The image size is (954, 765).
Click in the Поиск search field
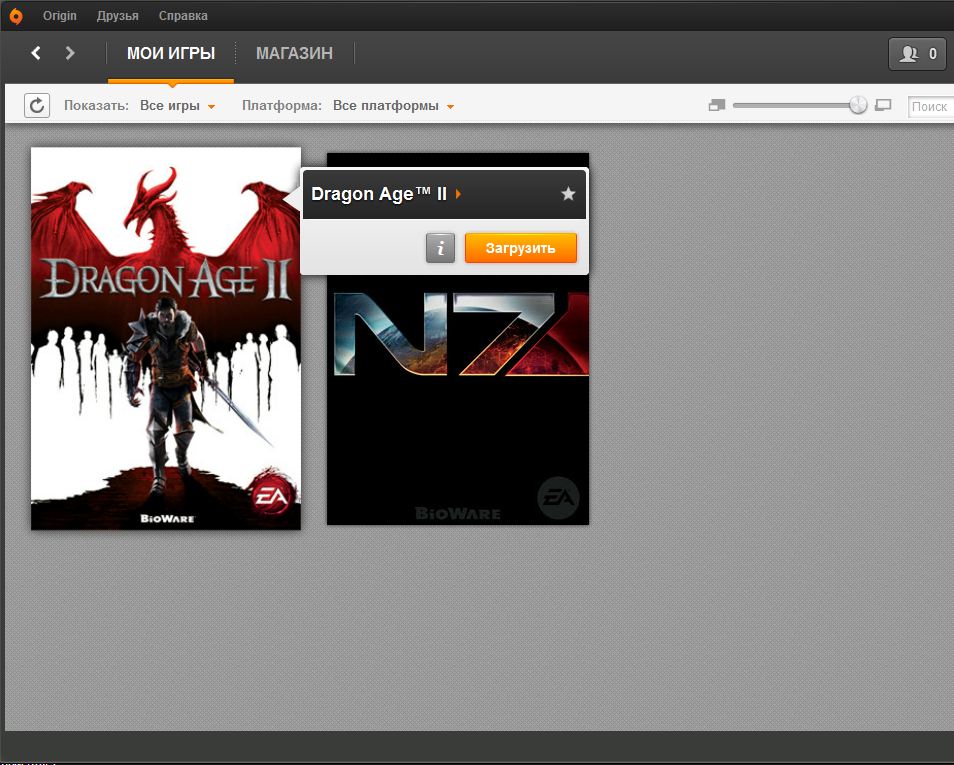click(x=931, y=107)
